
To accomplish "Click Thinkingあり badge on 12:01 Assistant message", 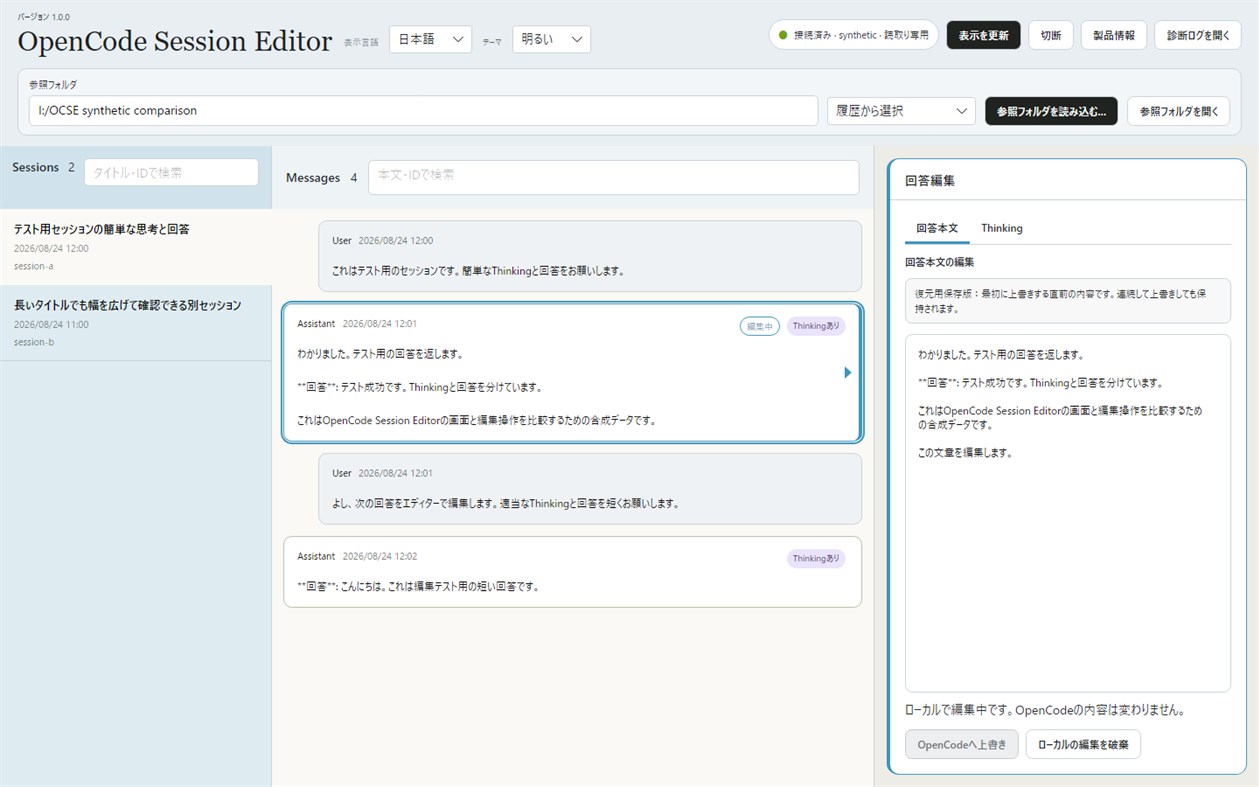I will click(x=816, y=326).
